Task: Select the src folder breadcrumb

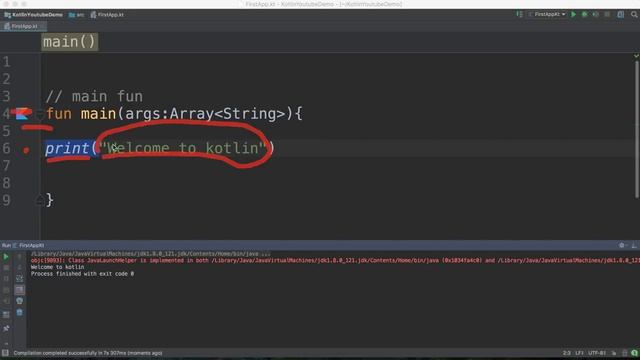Action: [x=76, y=15]
